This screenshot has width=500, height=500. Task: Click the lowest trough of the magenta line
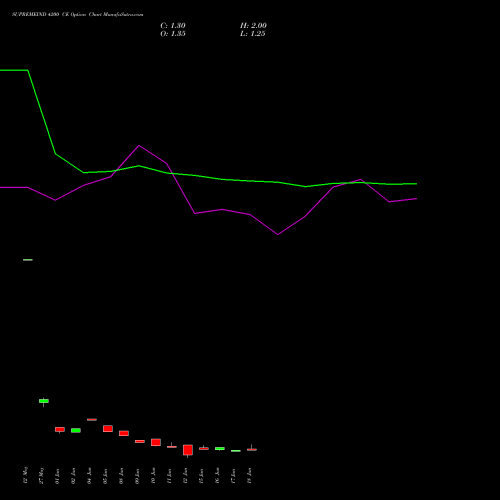[278, 235]
